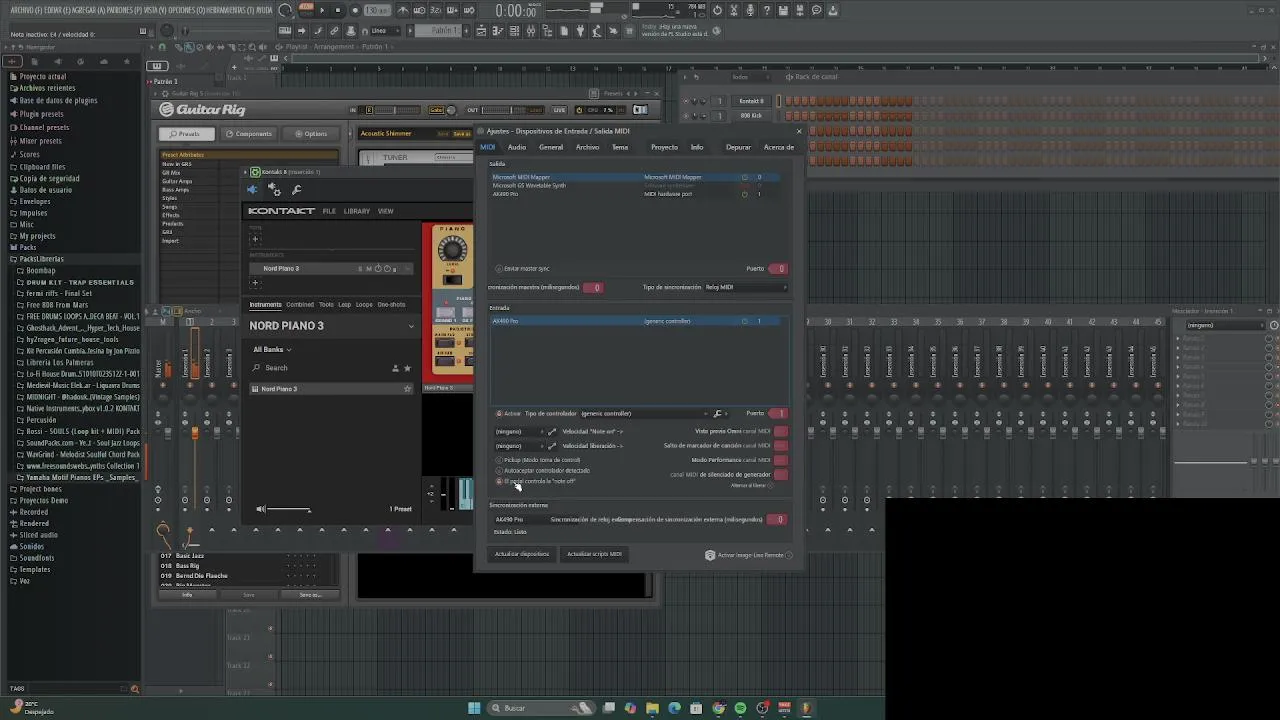Click Guitar Rig Options tab

click(x=311, y=134)
